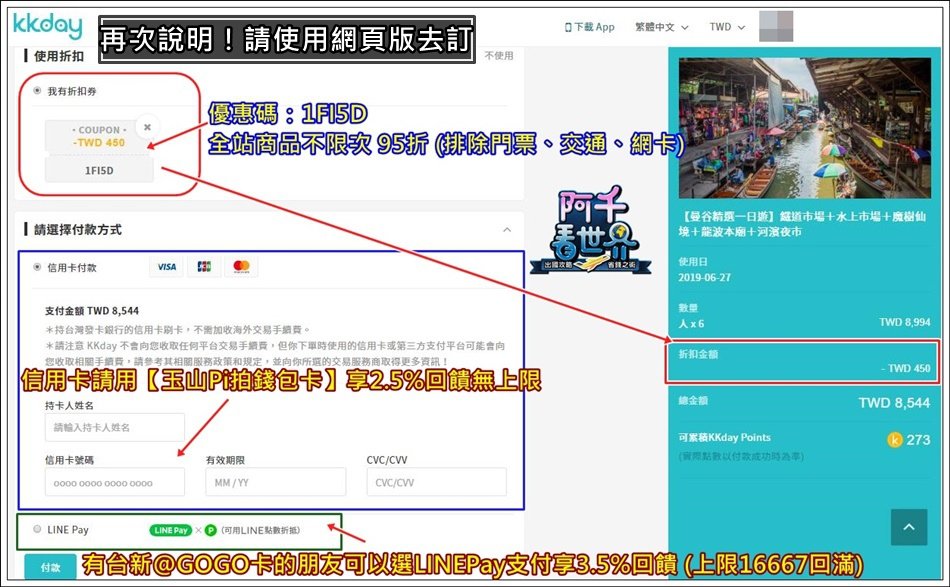Click the TWD 8,994 quantity price

click(905, 322)
